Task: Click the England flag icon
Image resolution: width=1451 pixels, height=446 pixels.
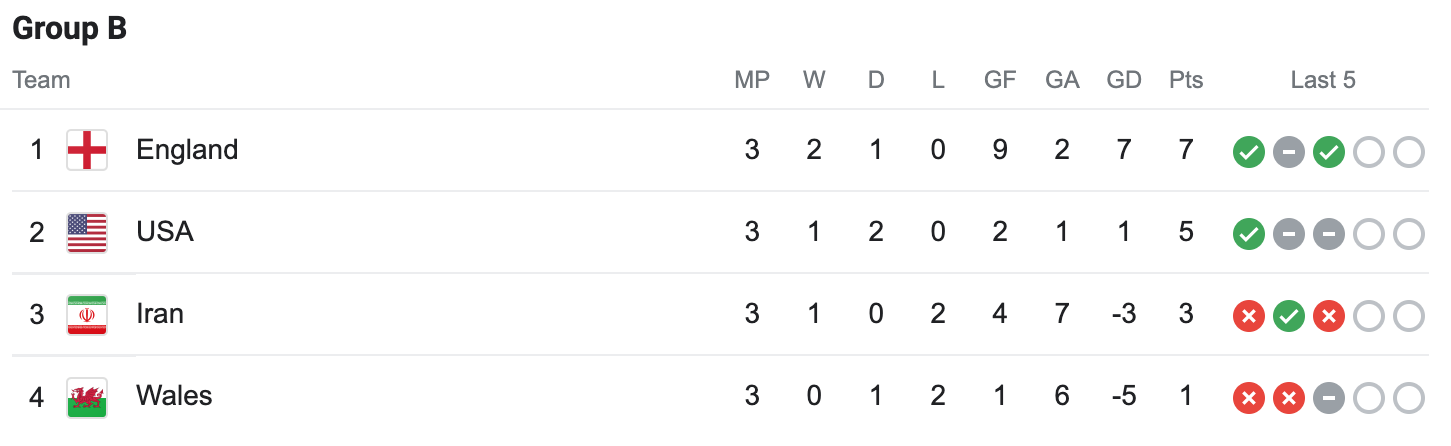Action: [87, 150]
